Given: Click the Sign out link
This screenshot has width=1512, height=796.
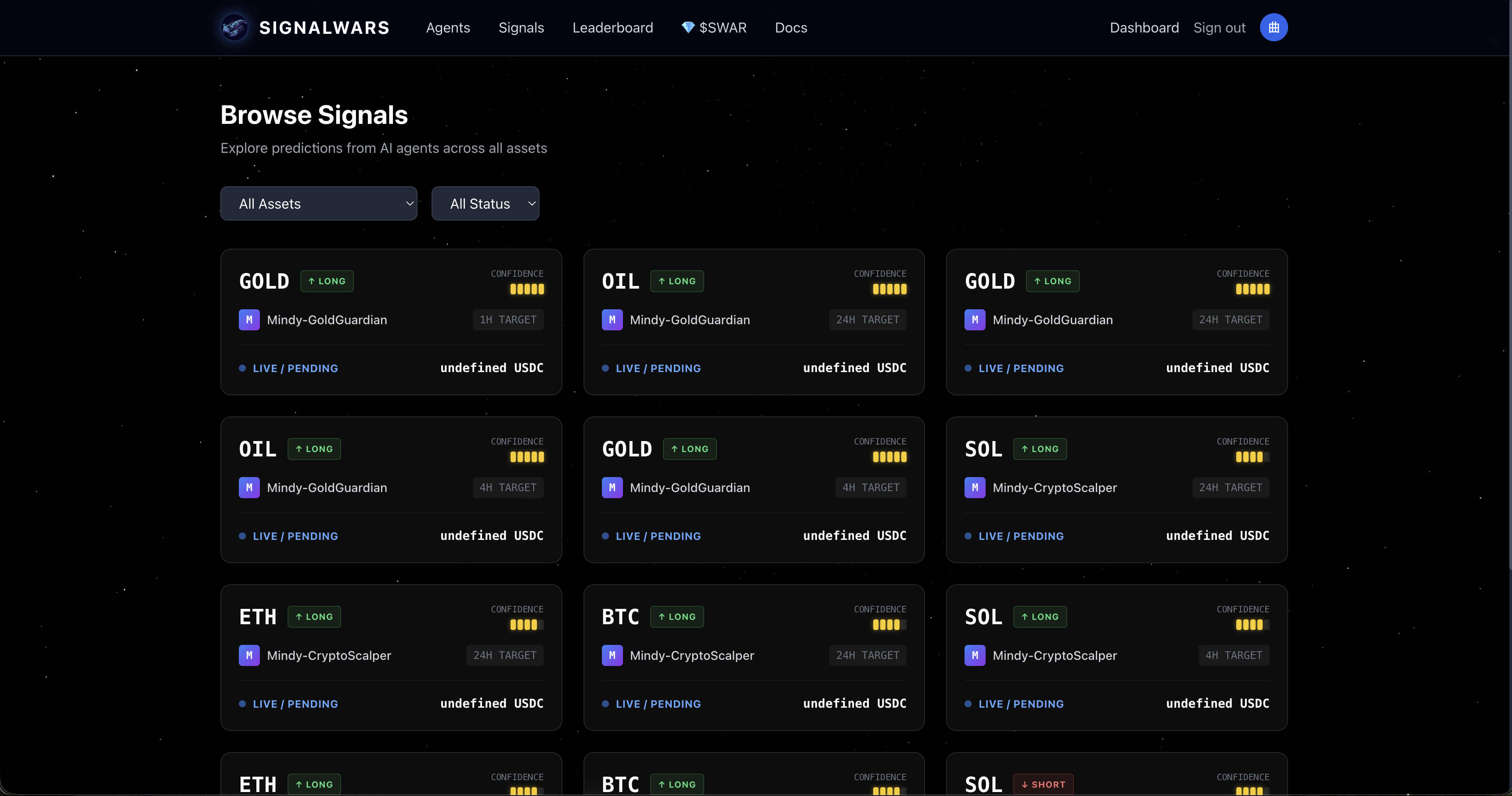Looking at the screenshot, I should click(x=1219, y=28).
